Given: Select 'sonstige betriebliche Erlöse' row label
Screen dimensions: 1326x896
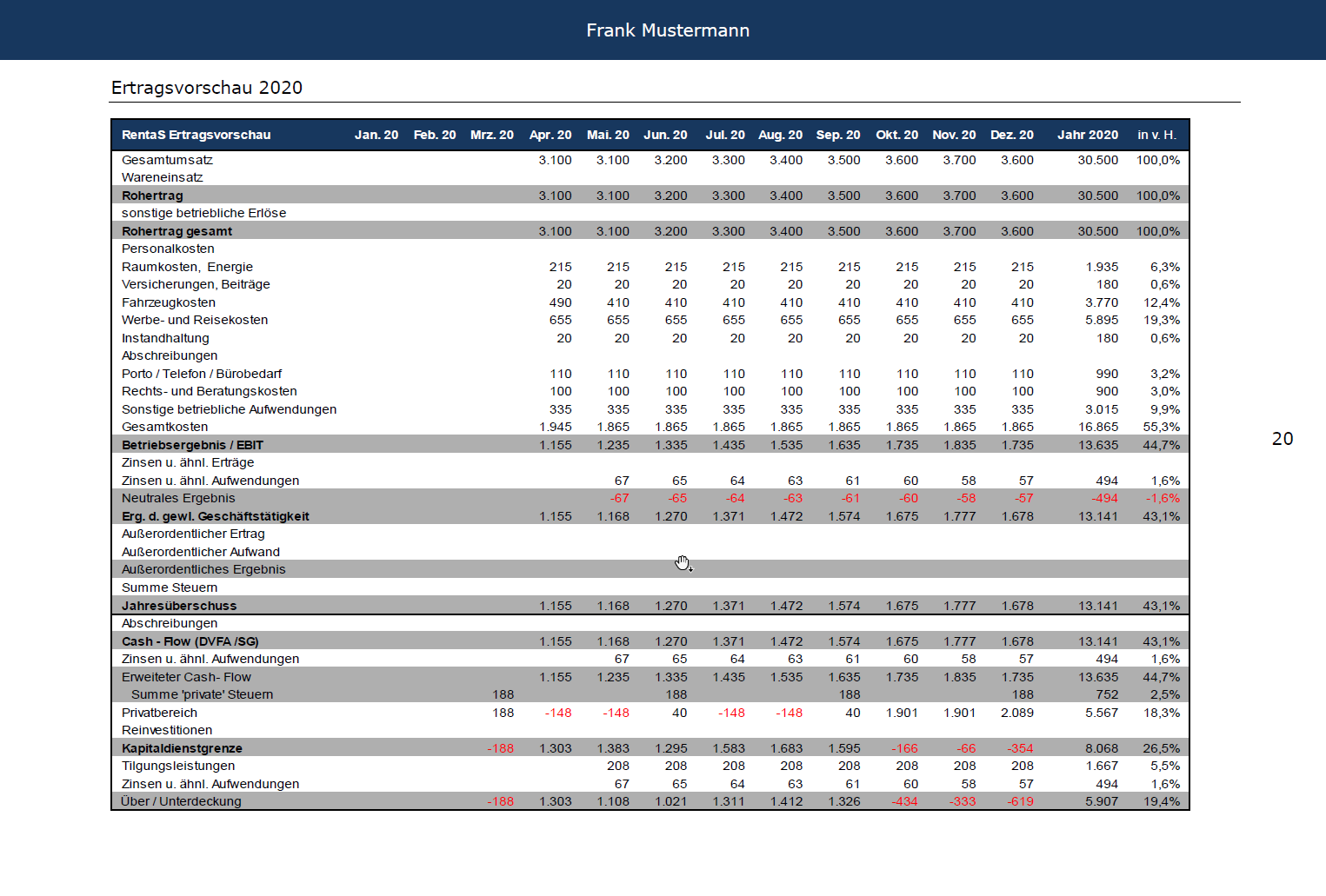Looking at the screenshot, I should coord(203,213).
